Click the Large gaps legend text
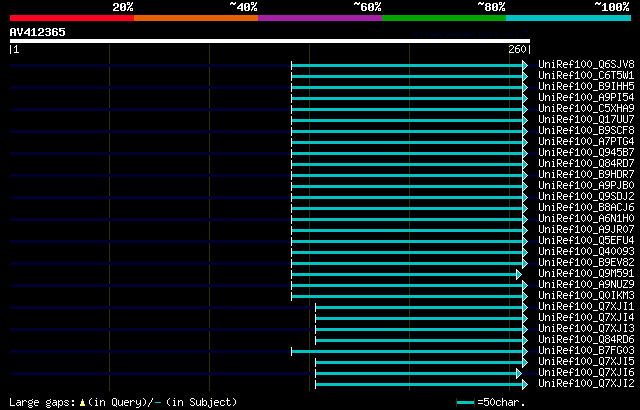 click(42, 403)
